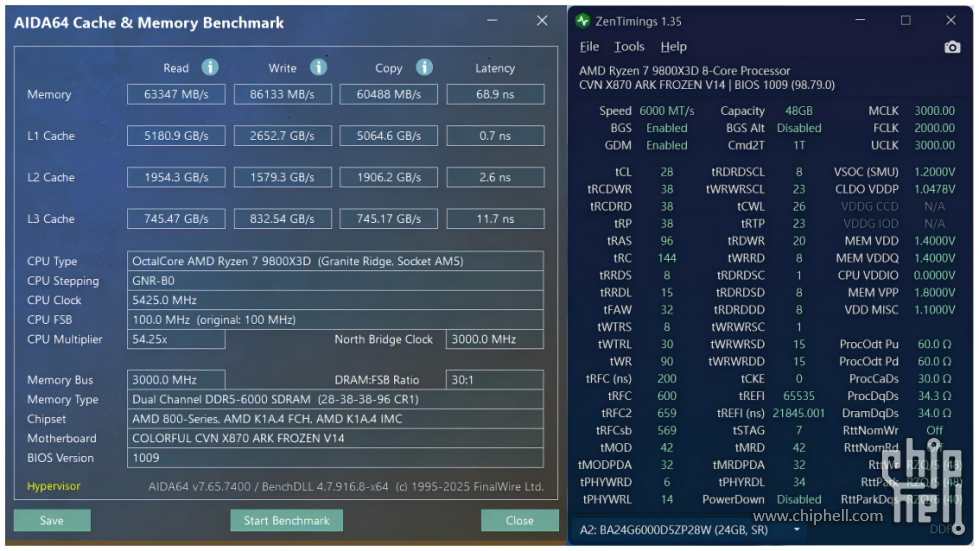The image size is (979, 551).
Task: Click the VSOC (SMU) value 1.2000V
Action: tap(934, 172)
